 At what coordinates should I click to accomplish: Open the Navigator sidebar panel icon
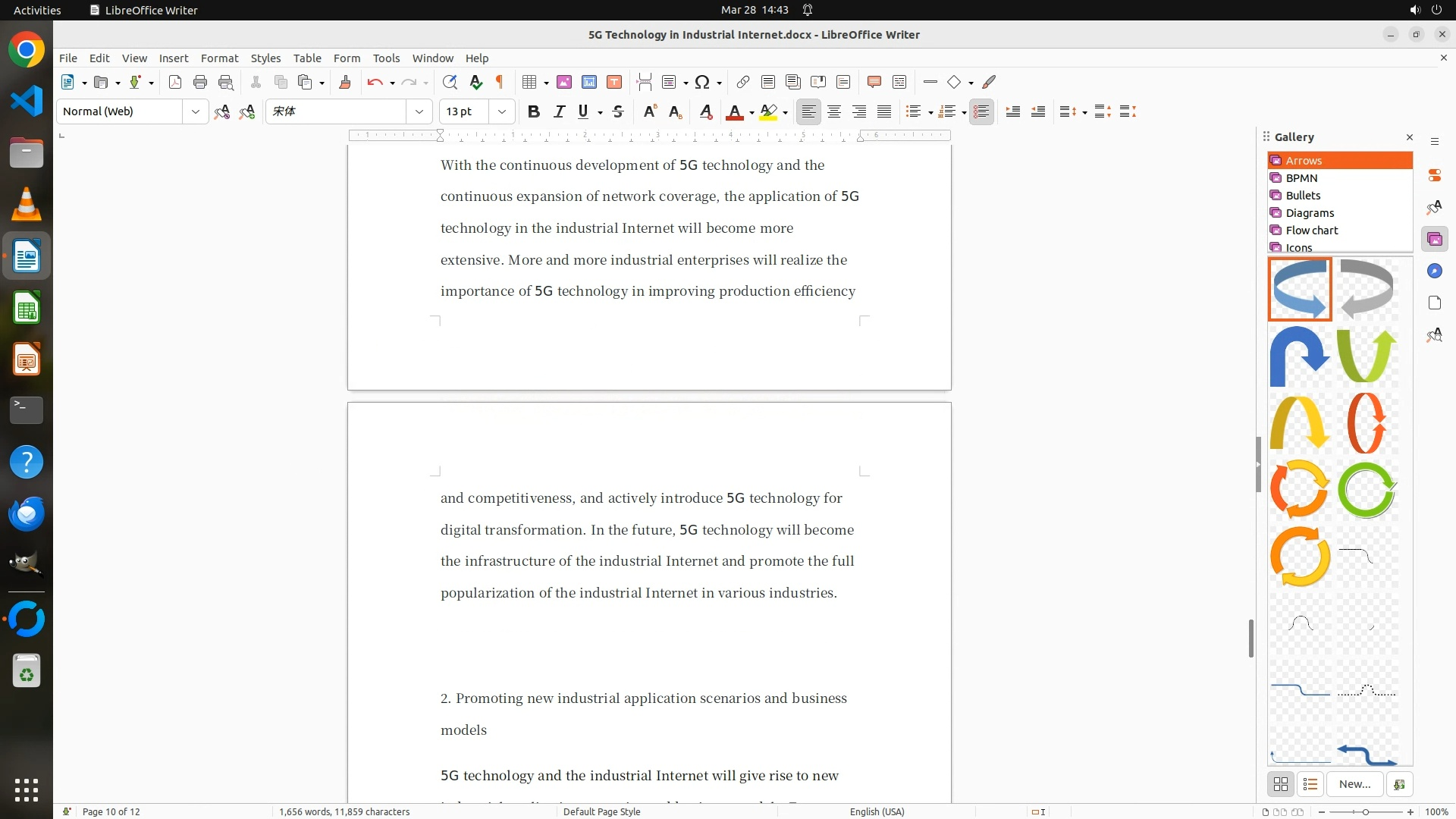coord(1434,271)
